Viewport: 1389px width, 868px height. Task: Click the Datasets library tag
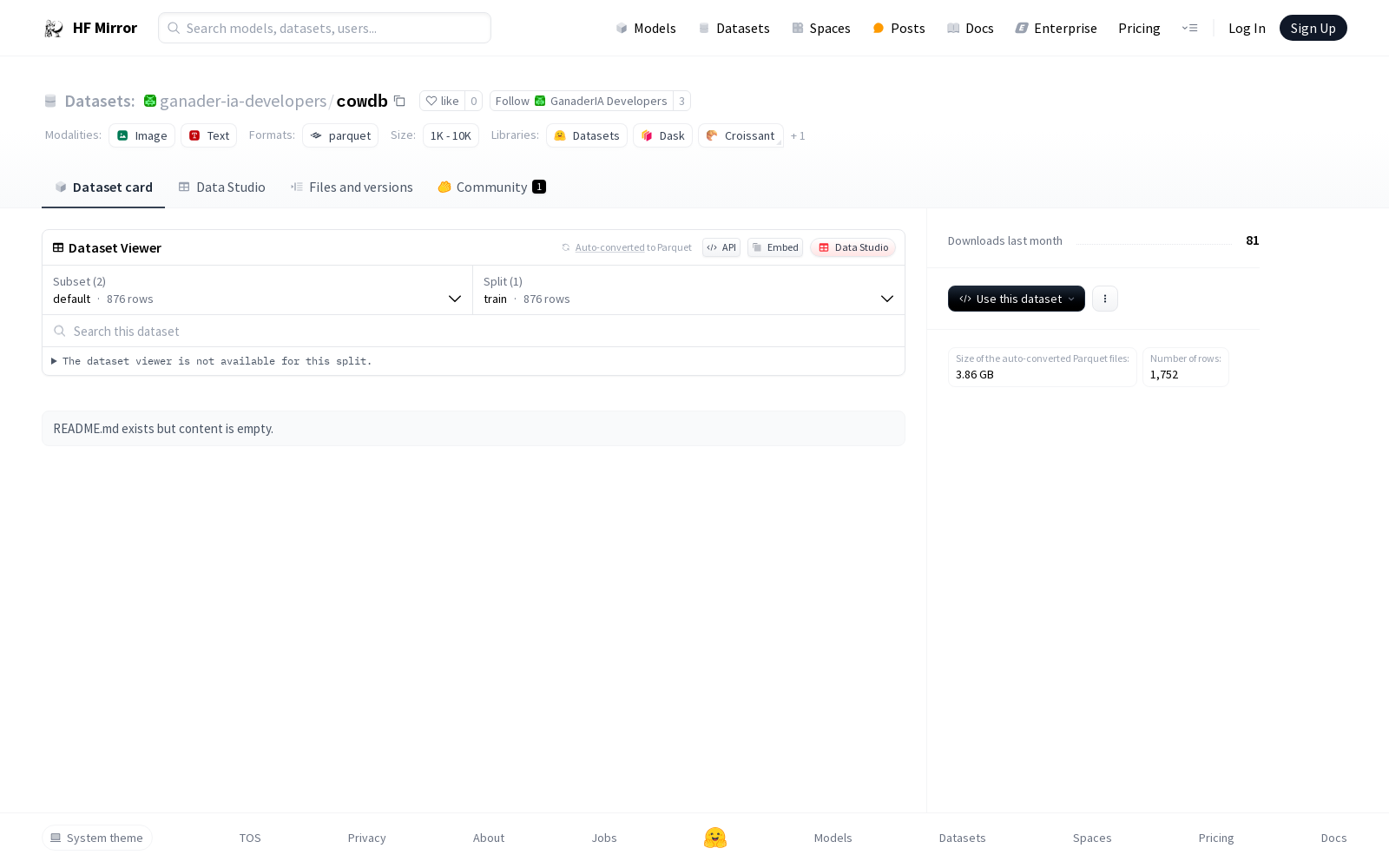(587, 135)
